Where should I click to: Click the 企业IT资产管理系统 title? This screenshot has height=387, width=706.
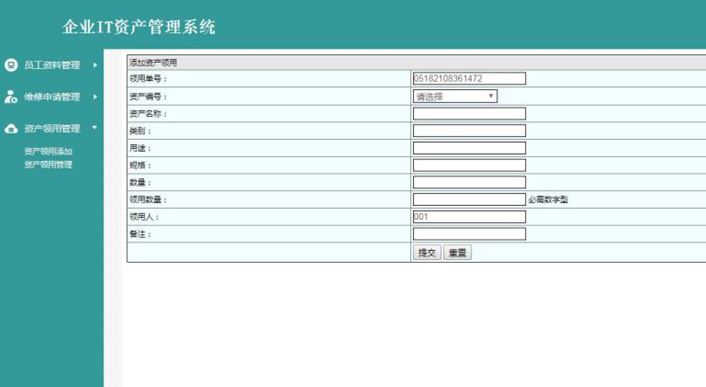[139, 27]
